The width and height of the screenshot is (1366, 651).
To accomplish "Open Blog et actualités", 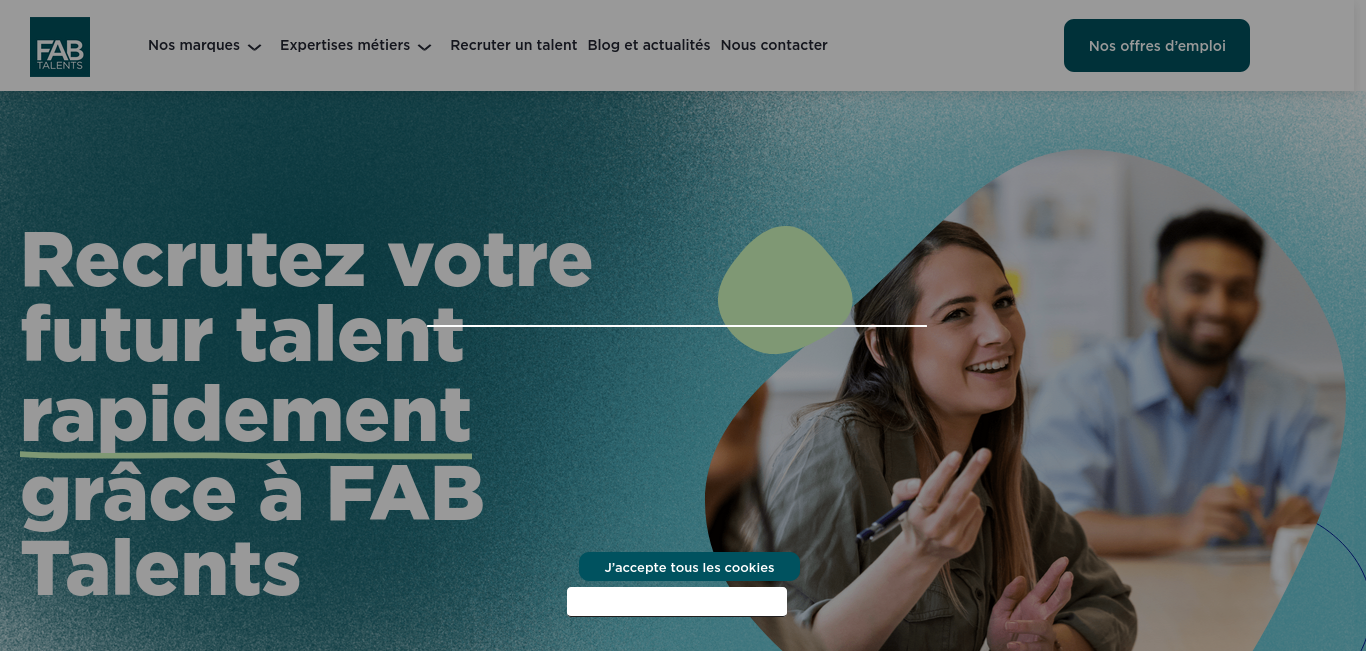I will (x=649, y=45).
